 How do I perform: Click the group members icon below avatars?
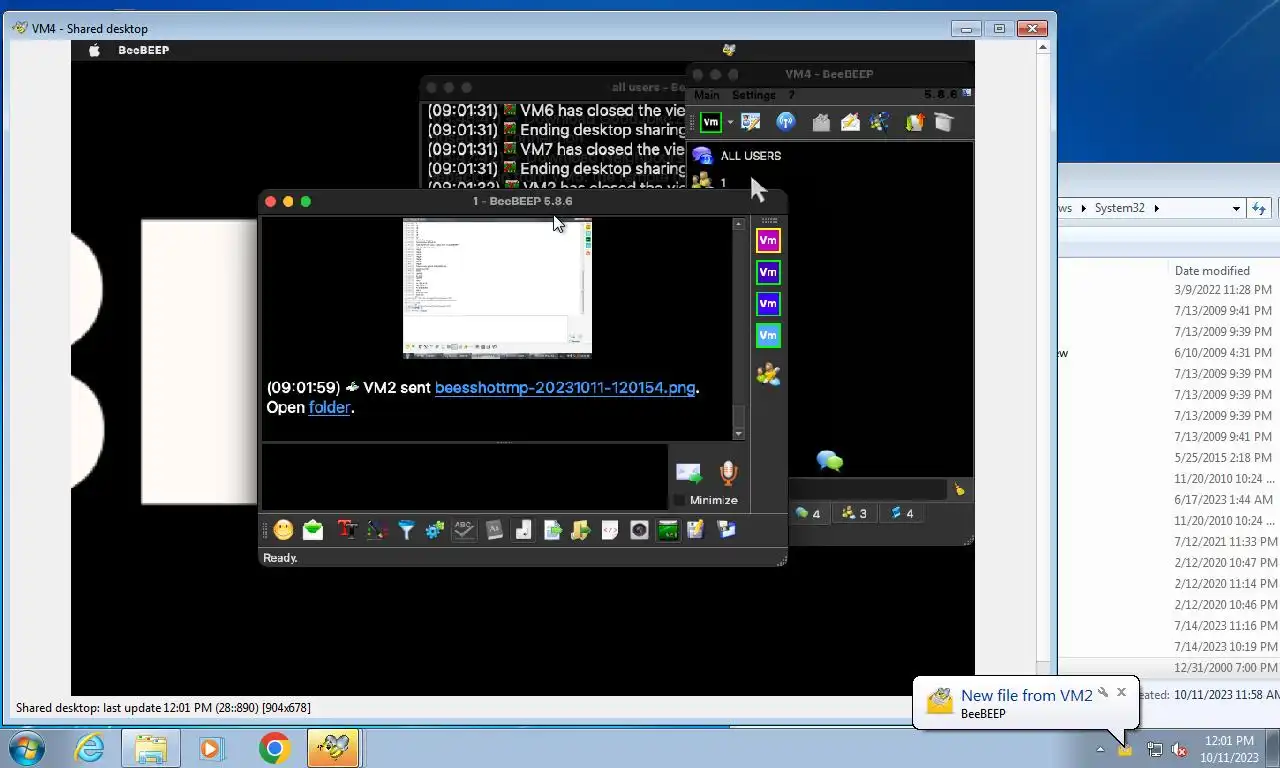point(768,375)
